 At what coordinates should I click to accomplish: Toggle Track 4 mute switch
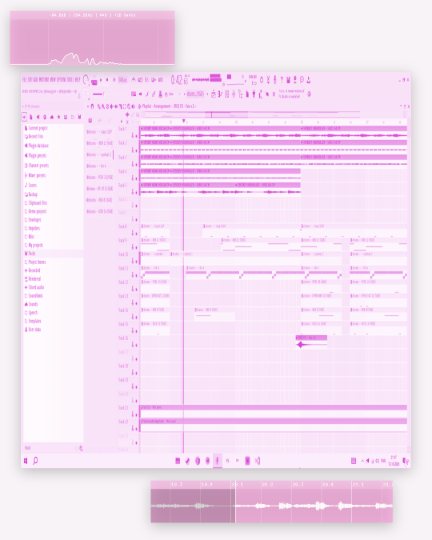coord(136,178)
